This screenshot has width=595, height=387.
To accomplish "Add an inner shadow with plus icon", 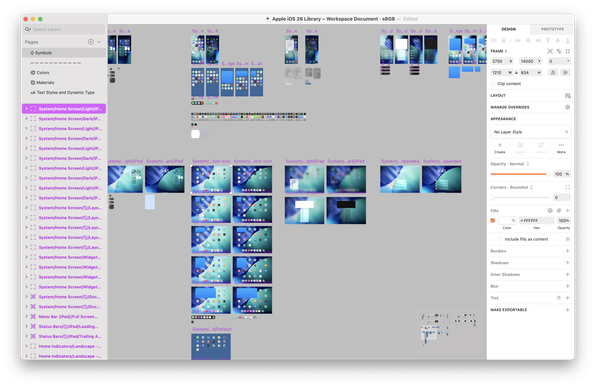I will [x=568, y=274].
